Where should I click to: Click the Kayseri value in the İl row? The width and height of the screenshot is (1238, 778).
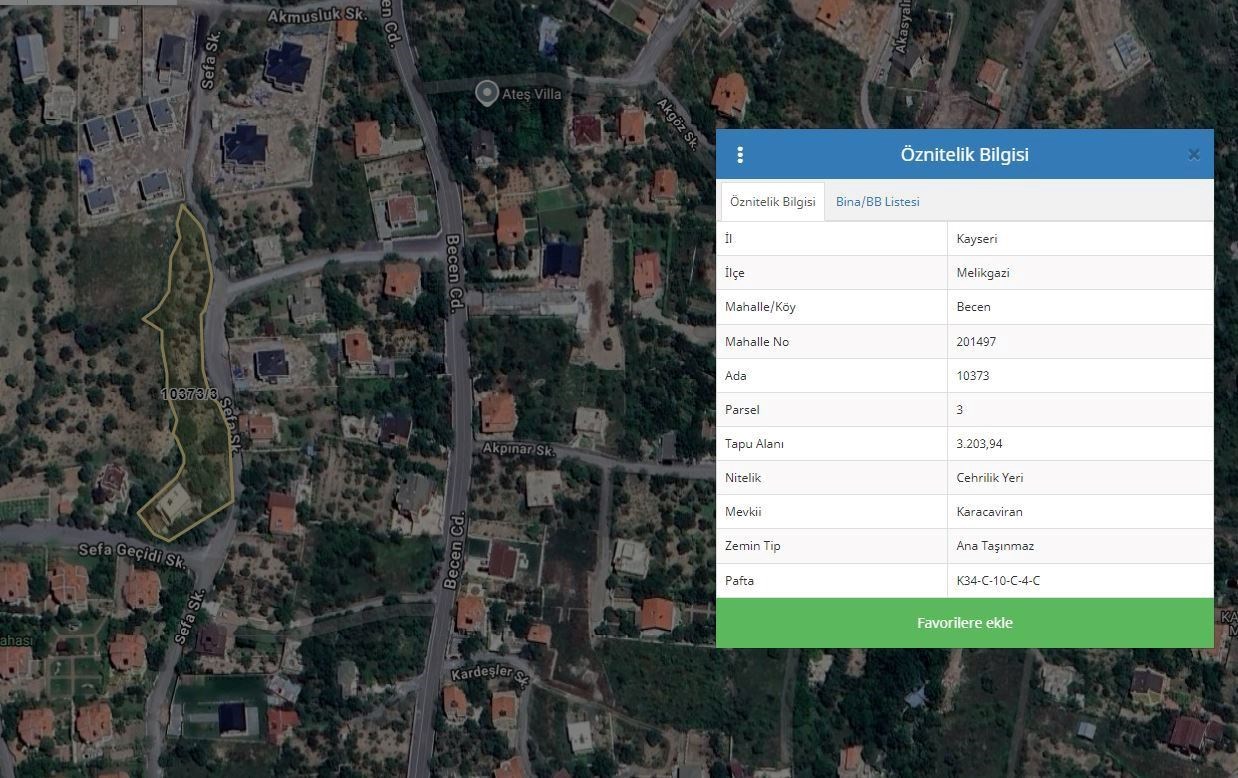977,239
